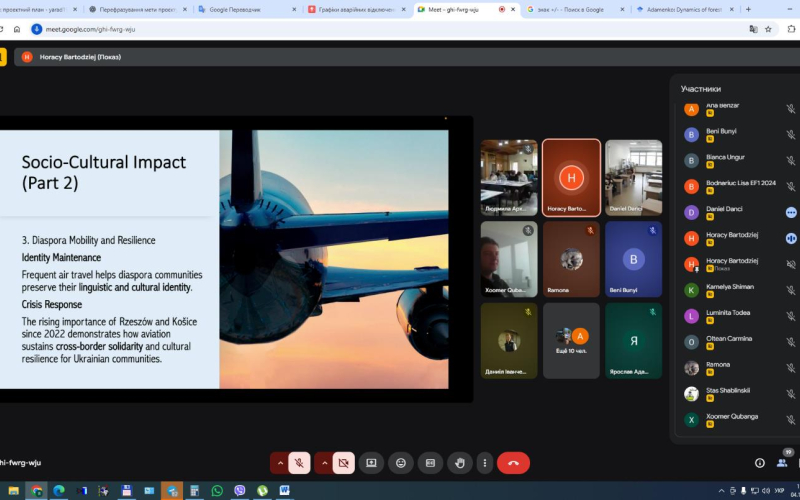Unmute microphone in the call toolbar
800x500 pixels.
tap(298, 463)
